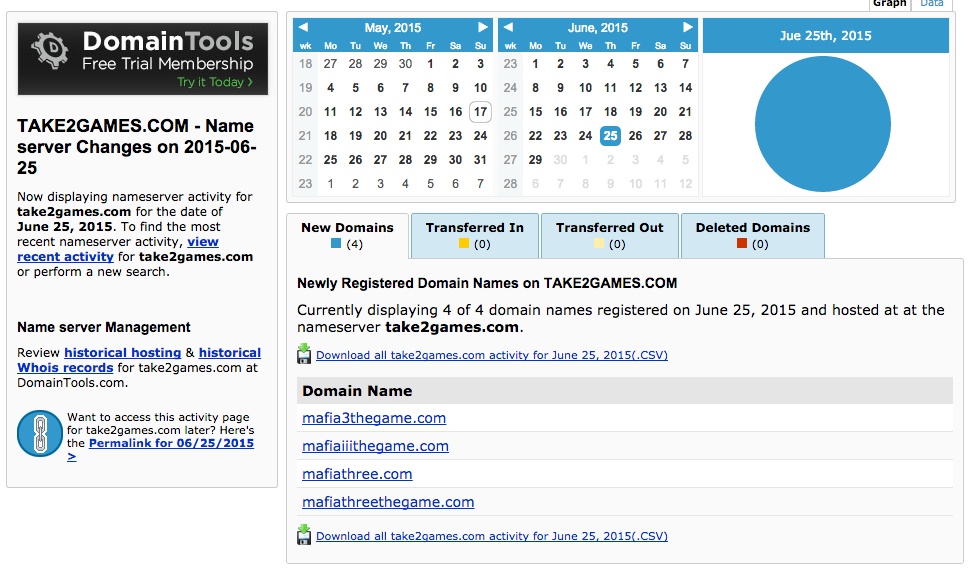Click the blue pie chart circle

tap(823, 124)
